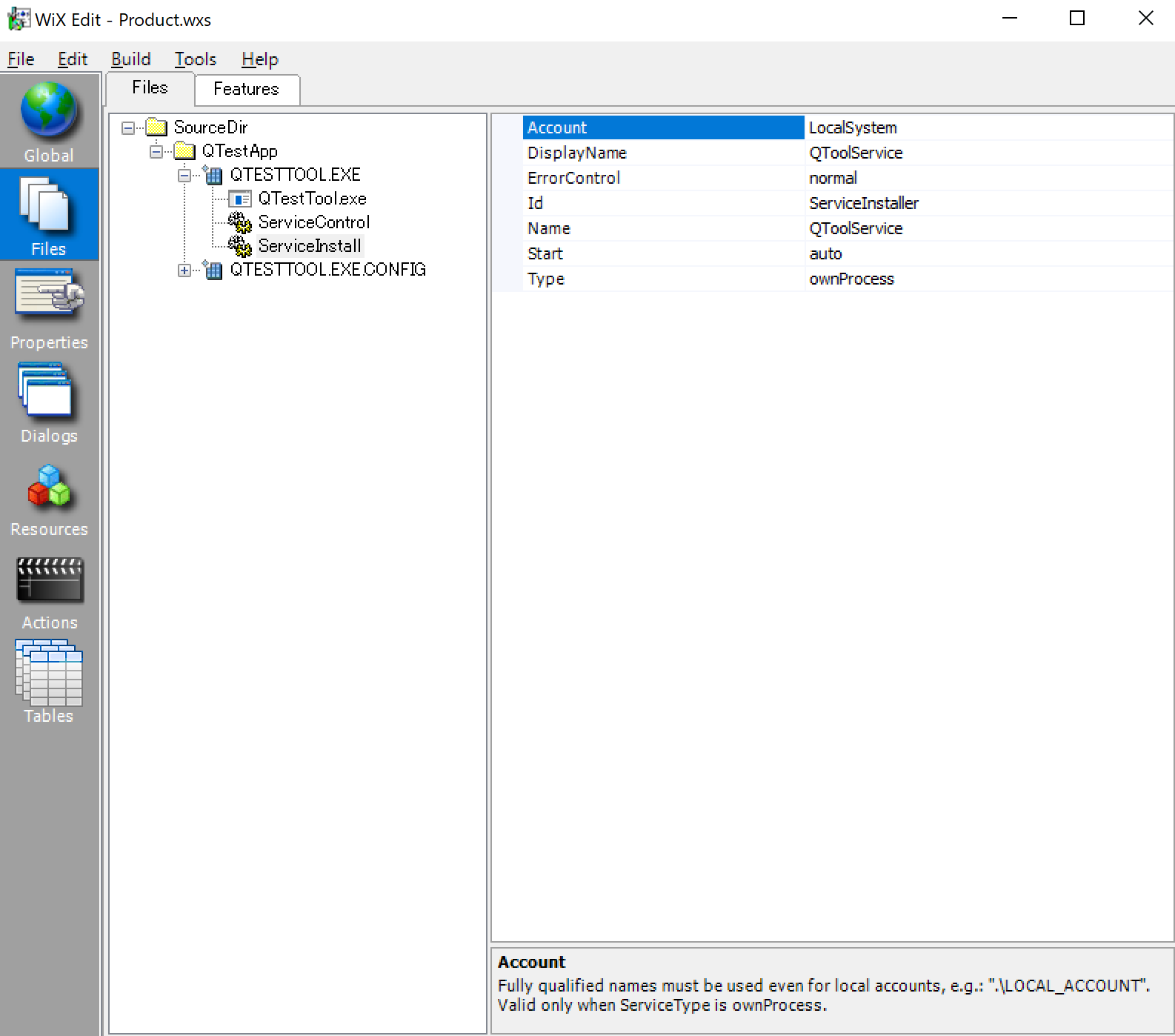
Task: Click the WiX Edit title bar icon
Action: click(19, 19)
